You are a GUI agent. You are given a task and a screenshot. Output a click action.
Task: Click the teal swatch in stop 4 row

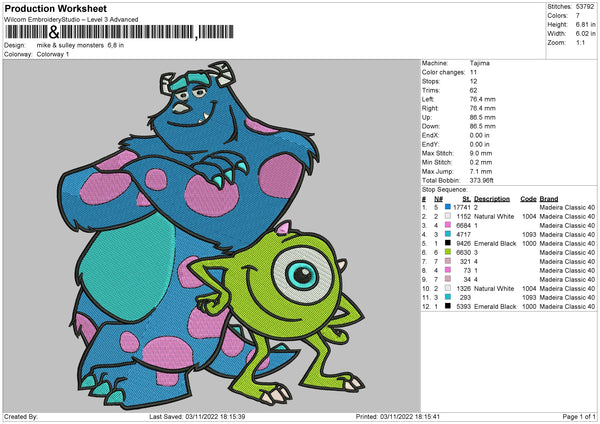(448, 234)
